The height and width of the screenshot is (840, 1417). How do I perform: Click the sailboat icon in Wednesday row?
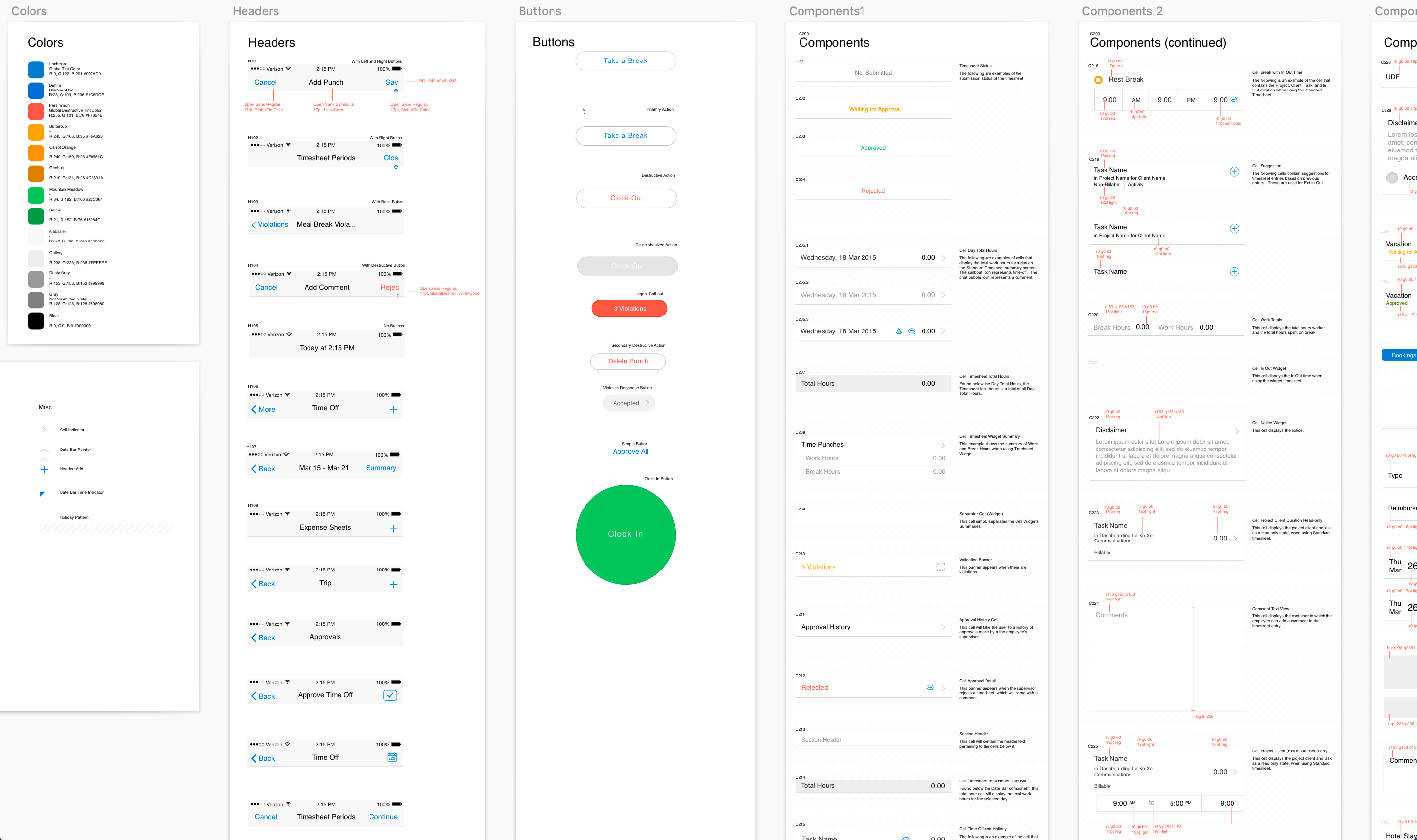pyautogui.click(x=898, y=331)
